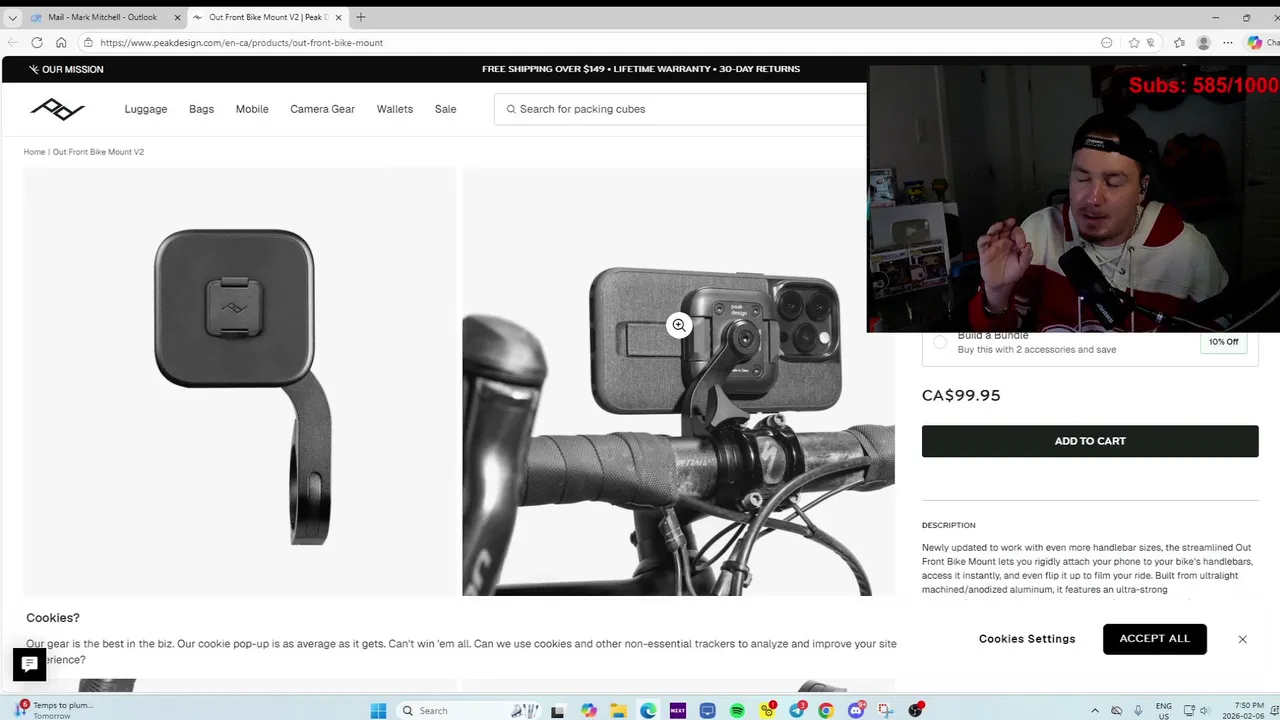Image resolution: width=1280 pixels, height=720 pixels.
Task: View site information lock icon
Action: (88, 43)
